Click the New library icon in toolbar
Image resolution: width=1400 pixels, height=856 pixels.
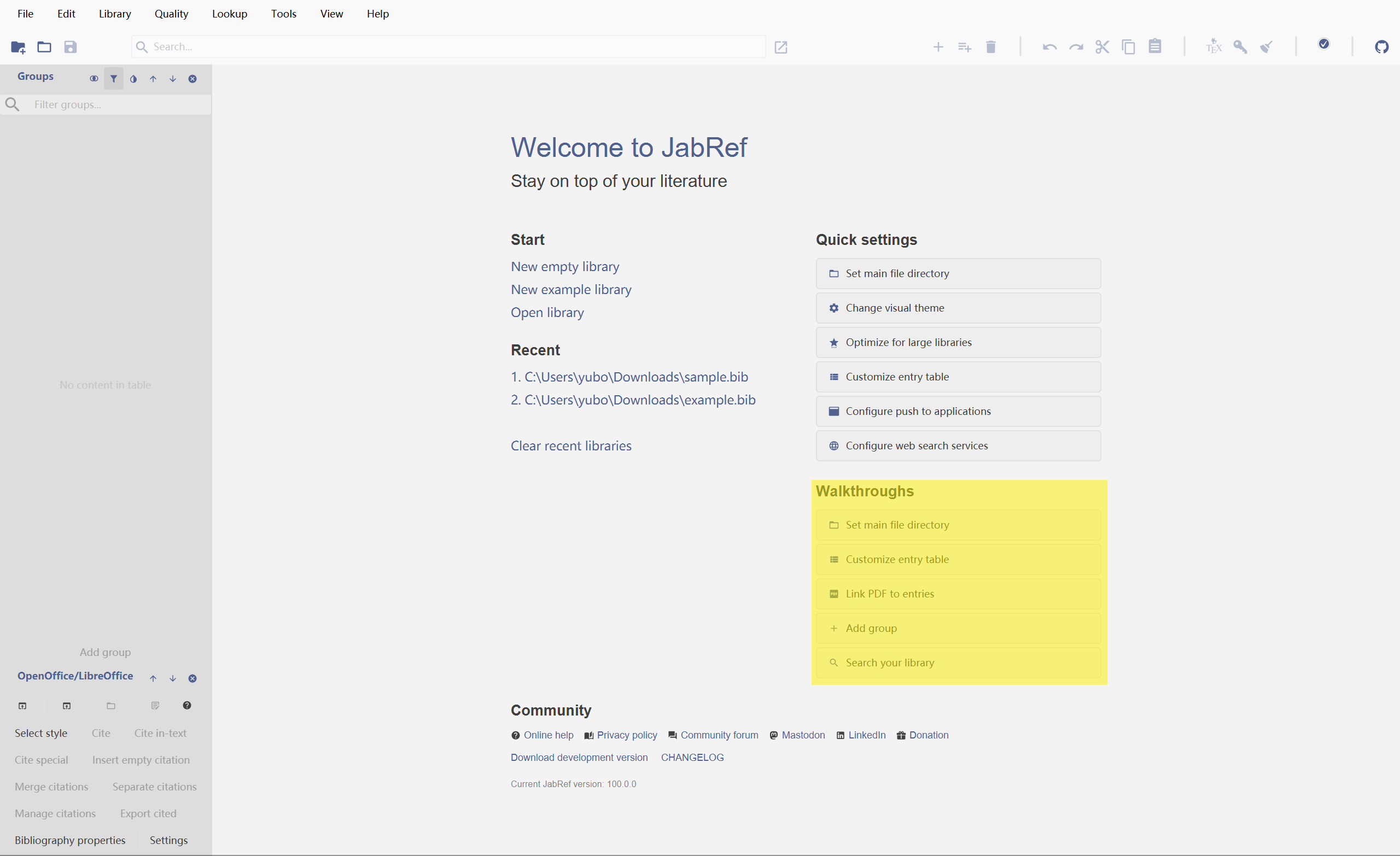pyautogui.click(x=18, y=47)
